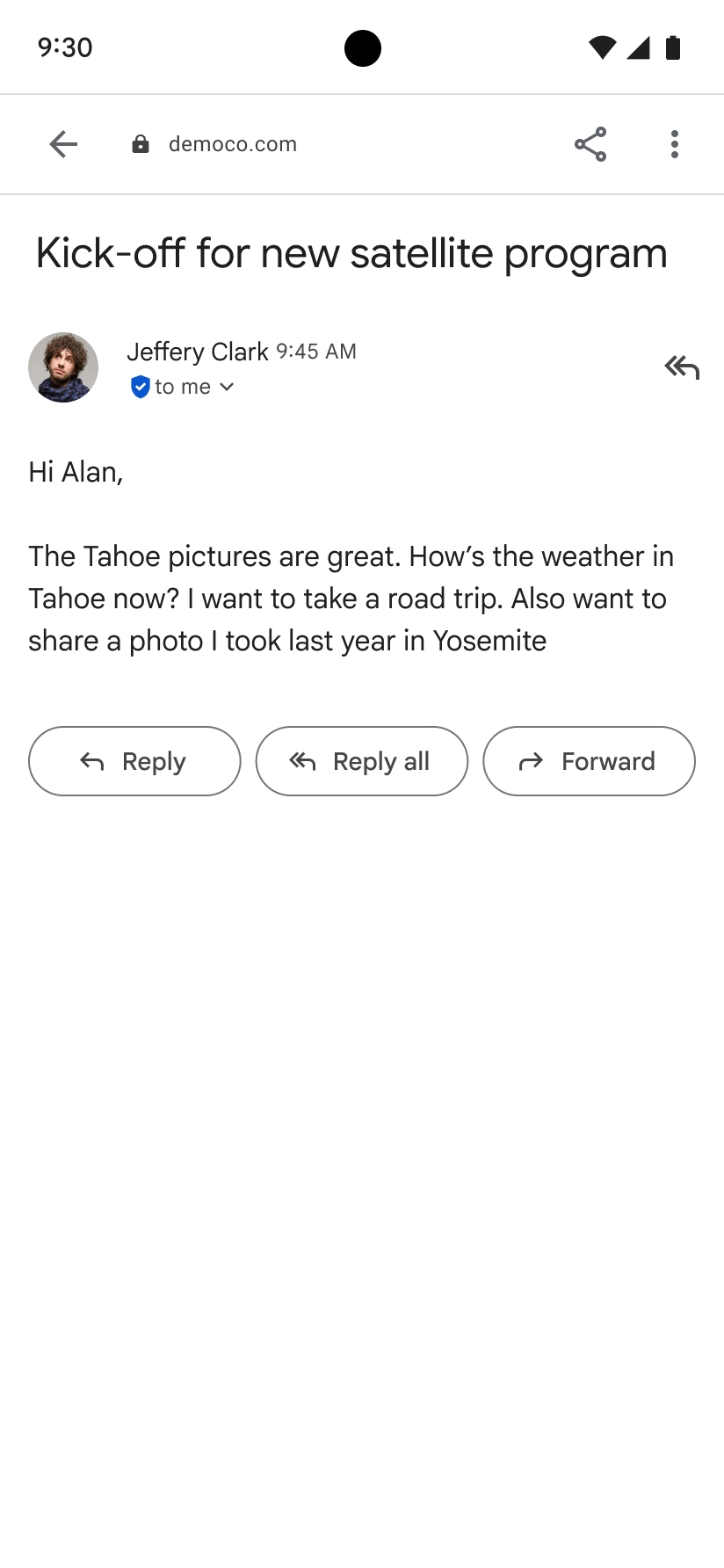Screen dimensions: 724x1568
Task: Click the email body paragraph about Tahoe
Action: point(351,599)
